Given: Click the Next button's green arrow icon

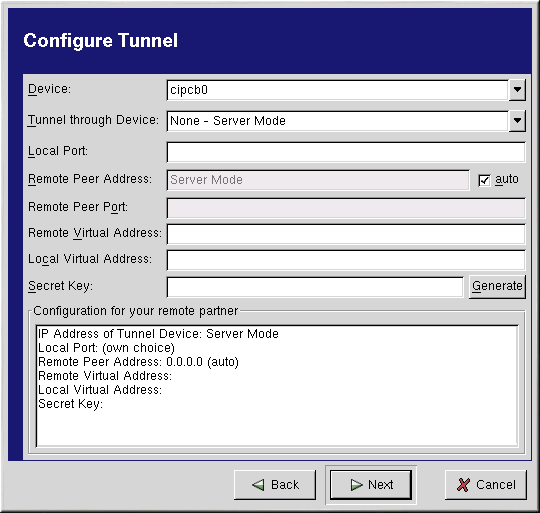Looking at the screenshot, I should pyautogui.click(x=356, y=485).
